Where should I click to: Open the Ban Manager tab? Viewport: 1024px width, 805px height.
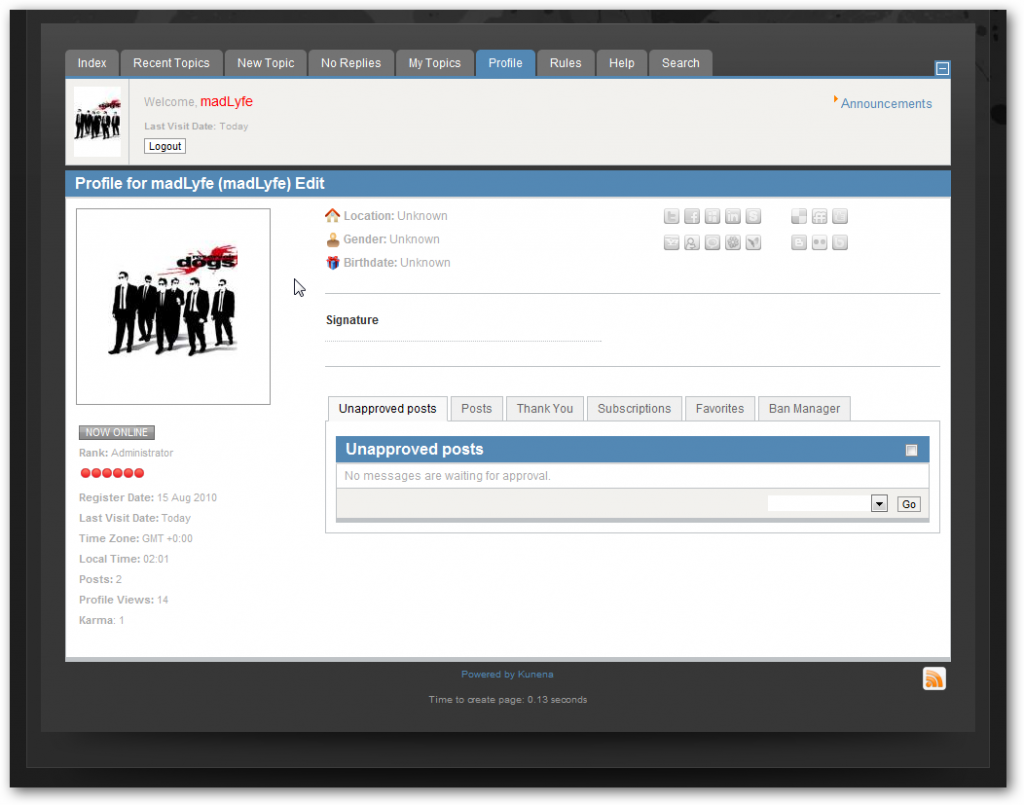coord(804,408)
